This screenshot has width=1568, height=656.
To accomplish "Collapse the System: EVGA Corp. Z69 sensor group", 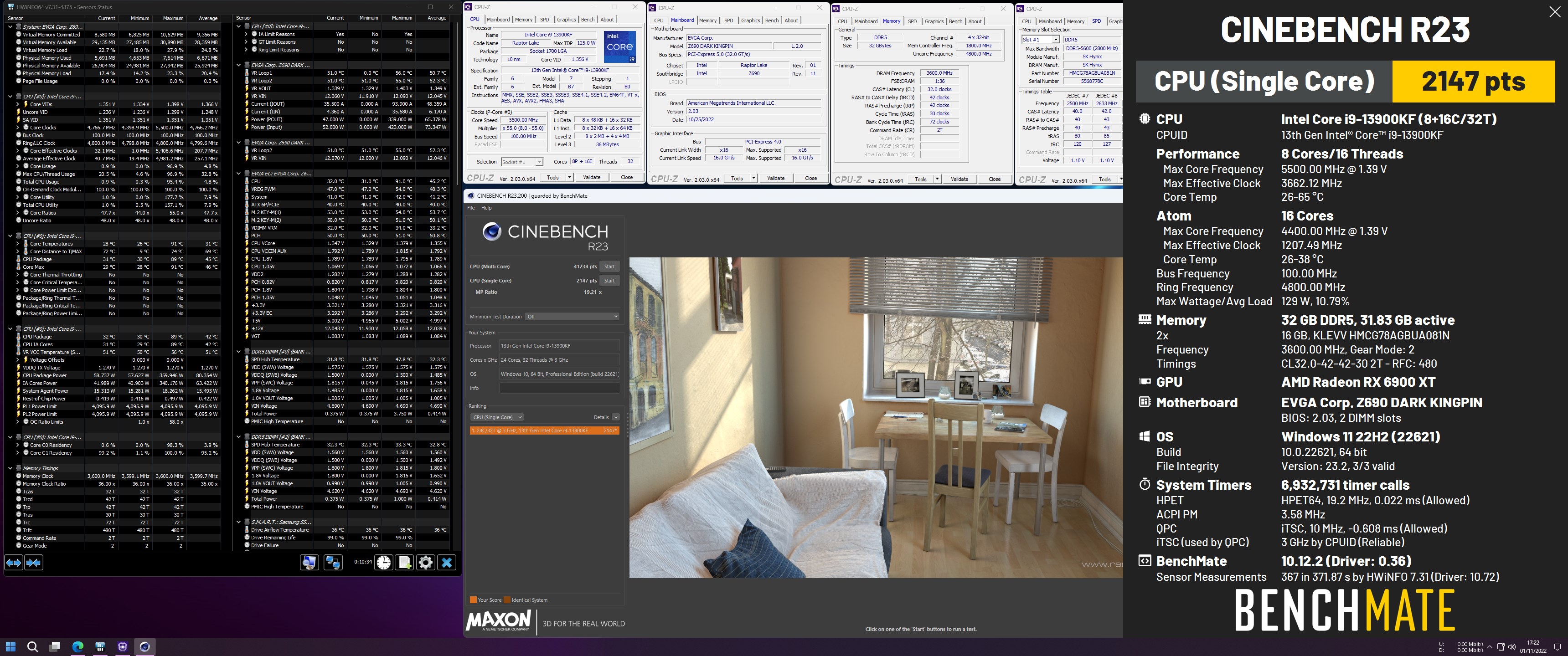I will [x=10, y=27].
